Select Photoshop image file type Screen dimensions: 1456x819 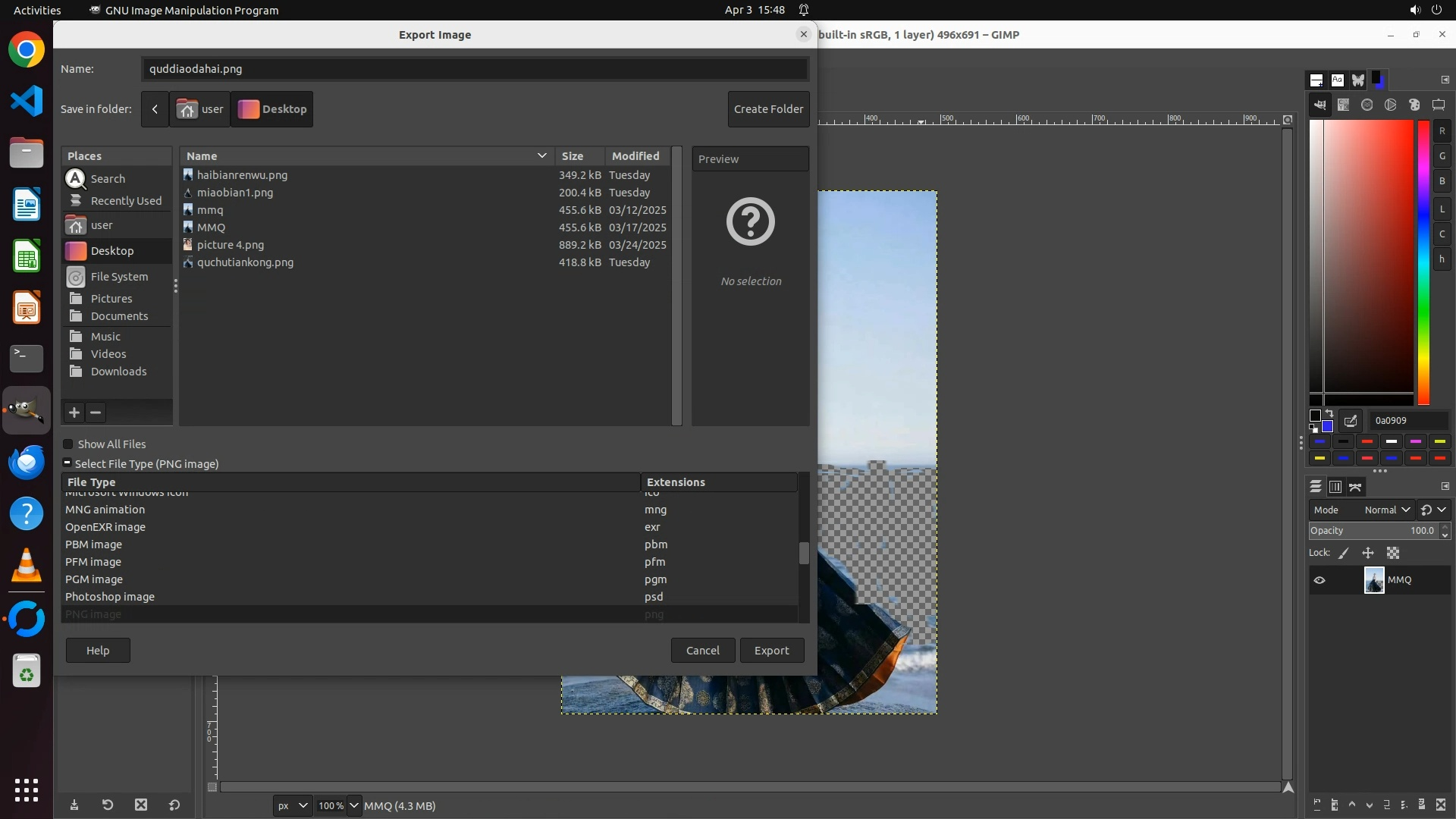pos(110,597)
